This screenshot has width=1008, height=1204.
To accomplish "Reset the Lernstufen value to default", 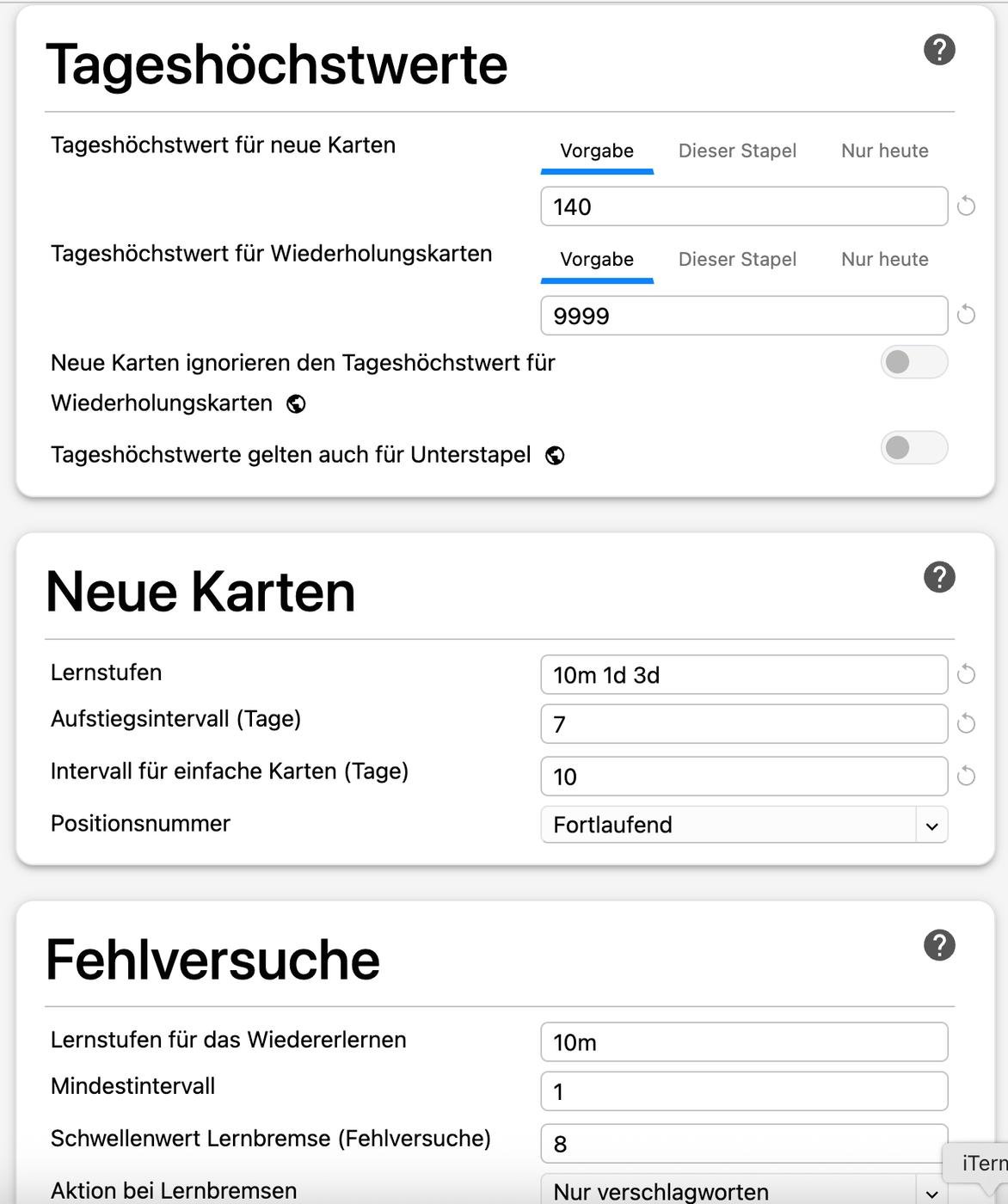I will (966, 674).
